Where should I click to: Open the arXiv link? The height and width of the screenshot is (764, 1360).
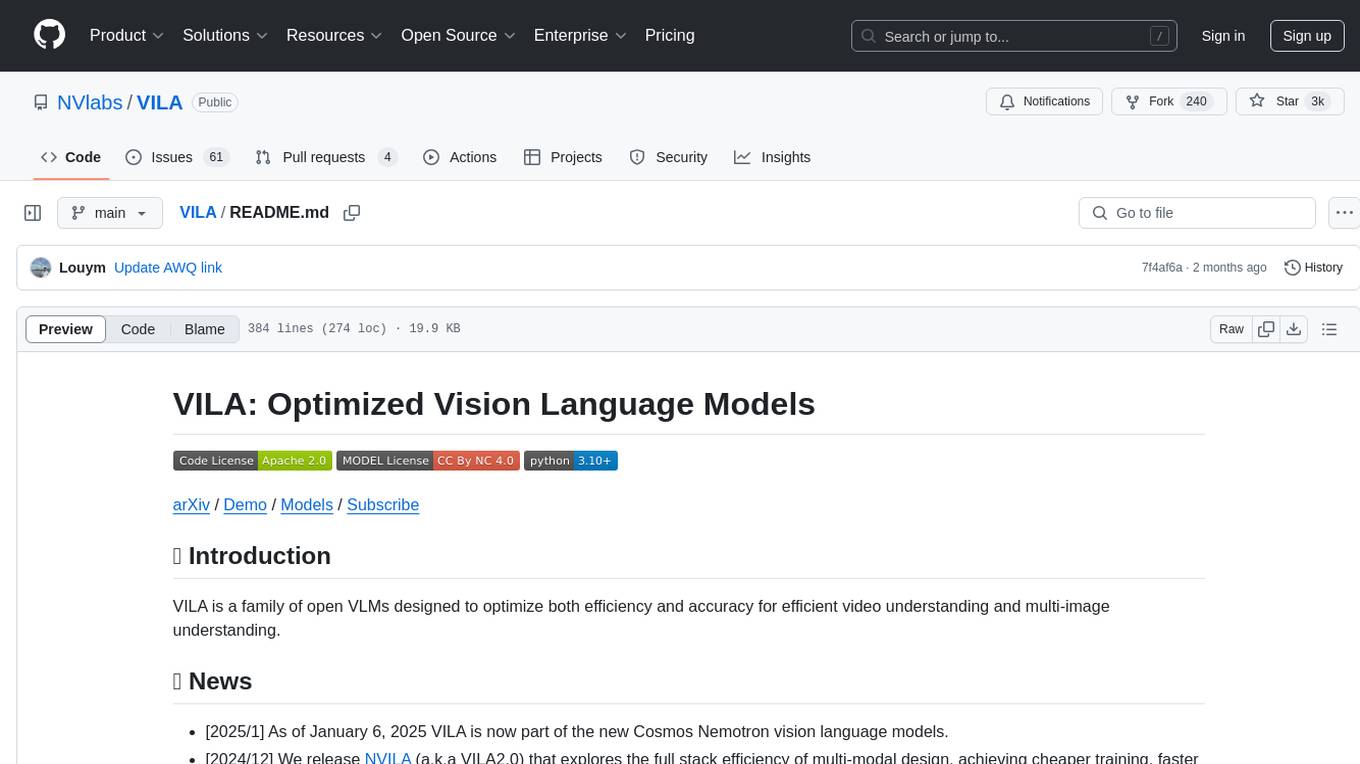191,505
